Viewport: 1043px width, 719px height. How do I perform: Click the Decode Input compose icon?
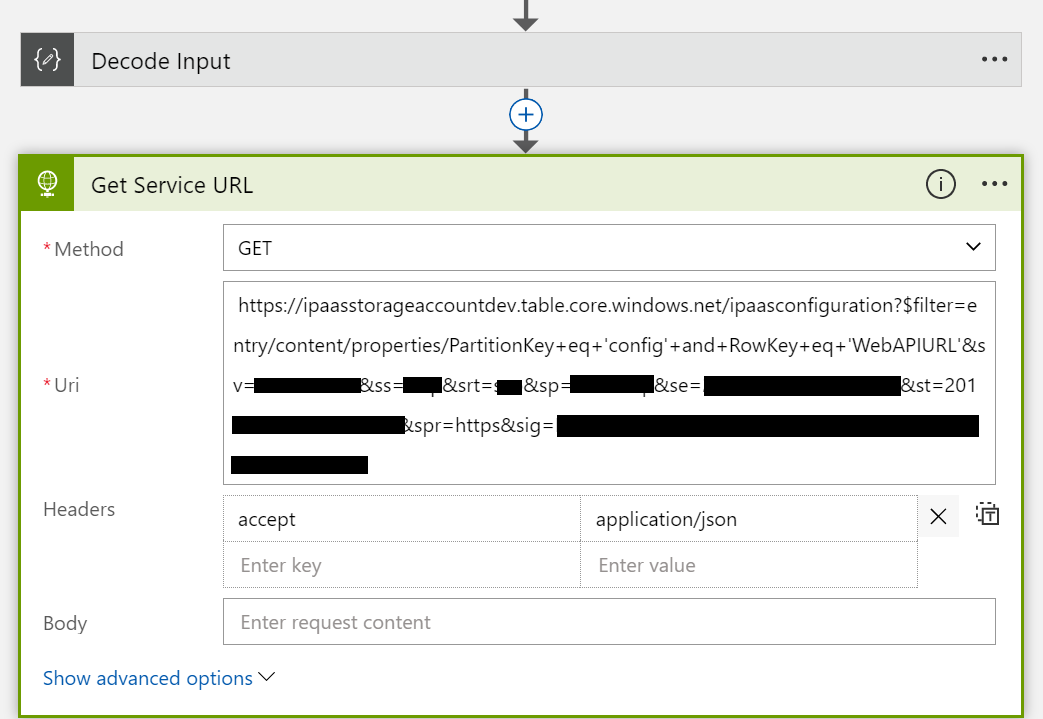click(x=47, y=60)
